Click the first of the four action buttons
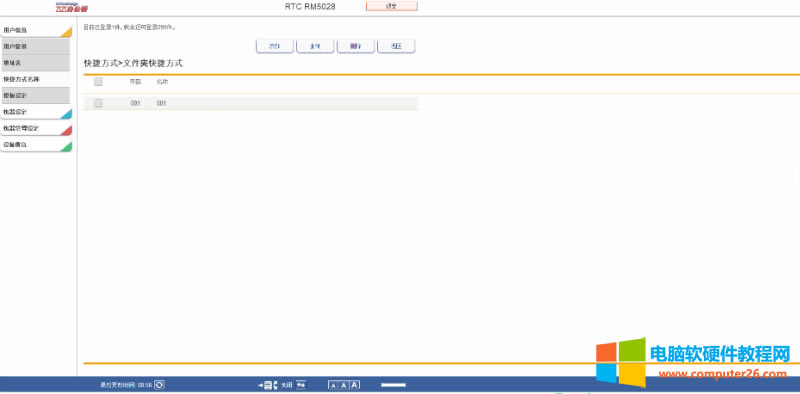This screenshot has width=800, height=394. pos(274,46)
